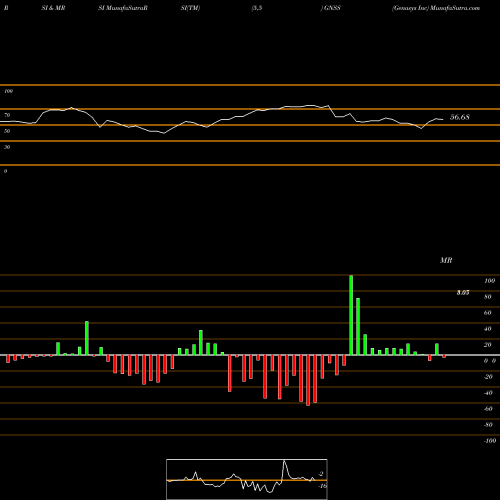The image size is (500, 500).
Task: Click the 'SI(TM)' header label
Action: (x=190, y=8)
